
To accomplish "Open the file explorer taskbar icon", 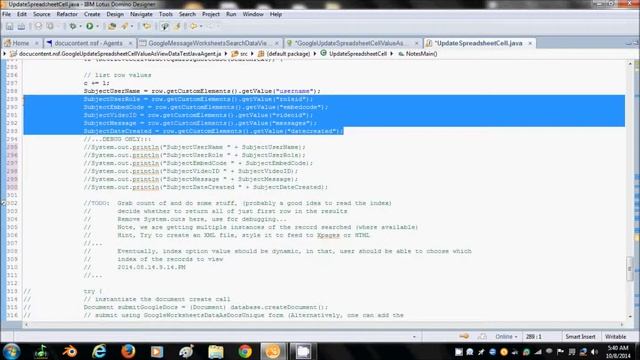I will tap(216, 351).
